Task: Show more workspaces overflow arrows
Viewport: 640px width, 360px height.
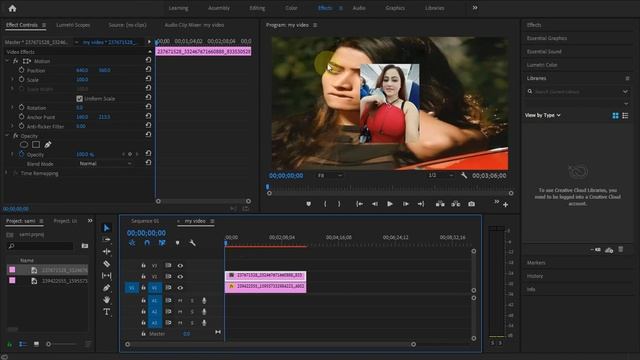Action: [x=475, y=8]
